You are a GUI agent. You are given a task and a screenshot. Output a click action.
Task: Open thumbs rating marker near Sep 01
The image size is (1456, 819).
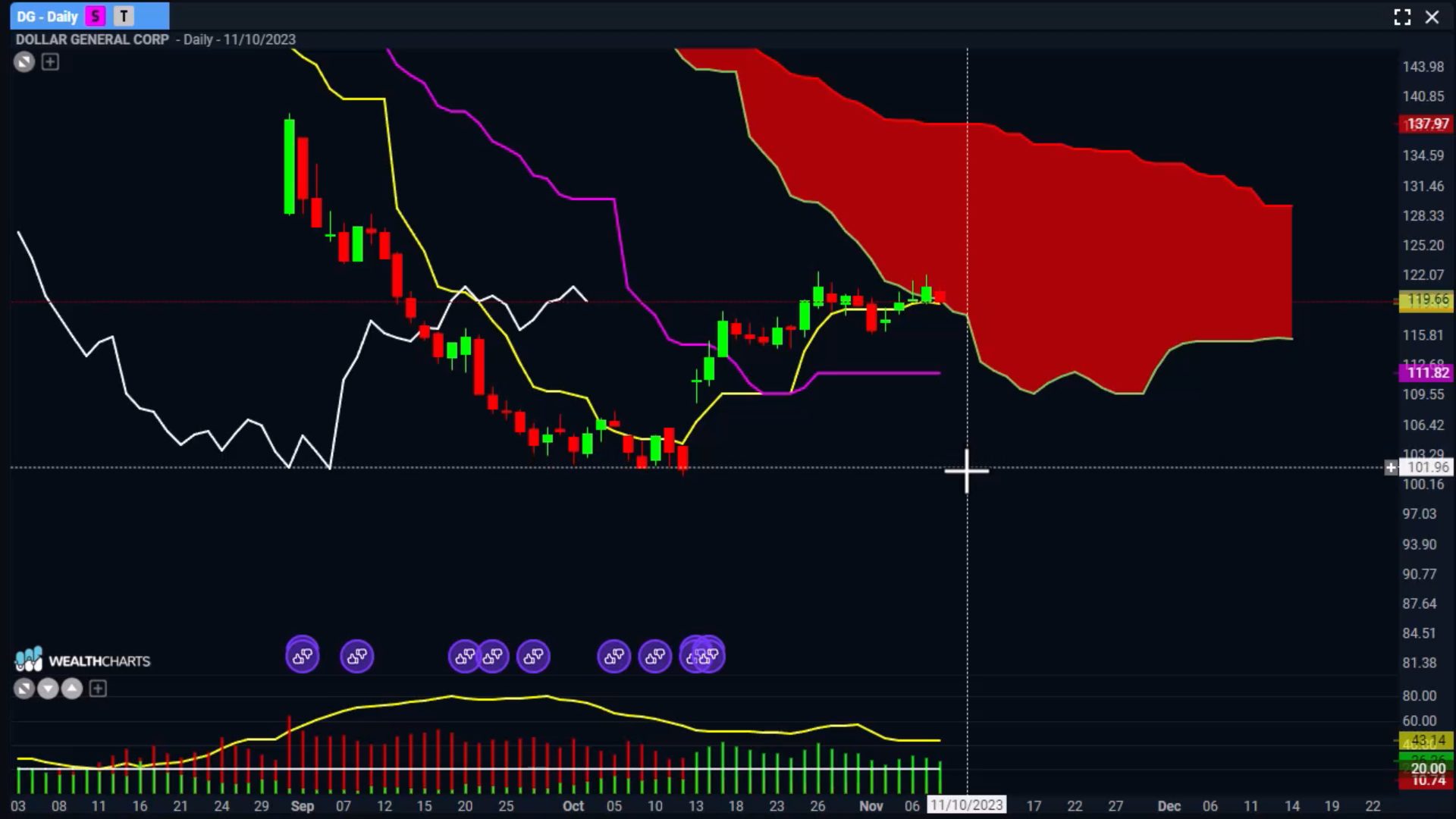(302, 656)
